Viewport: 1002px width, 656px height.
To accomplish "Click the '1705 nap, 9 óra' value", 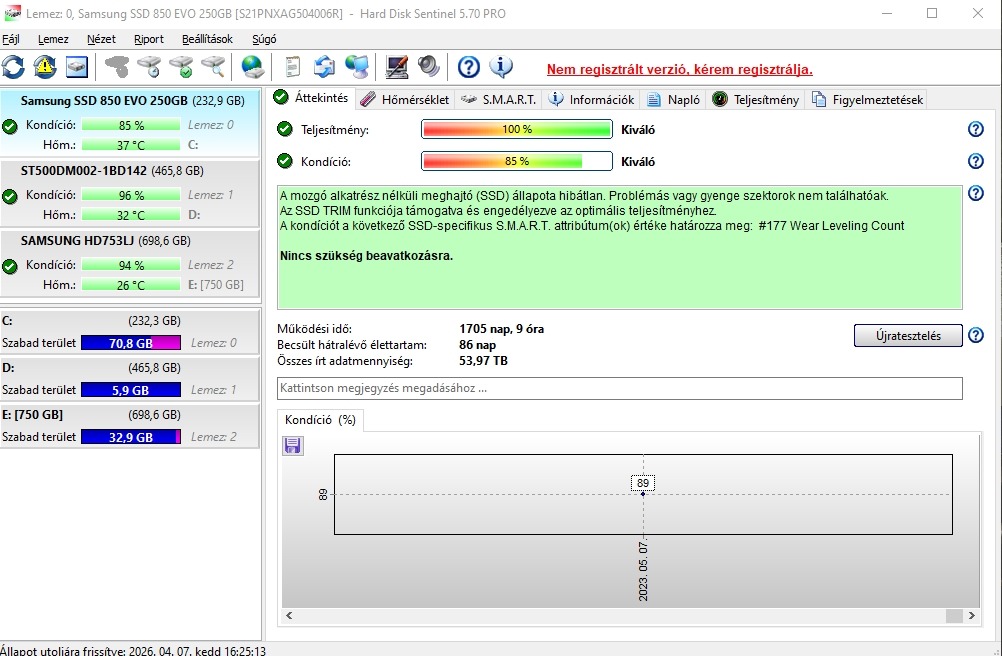I will [x=502, y=330].
